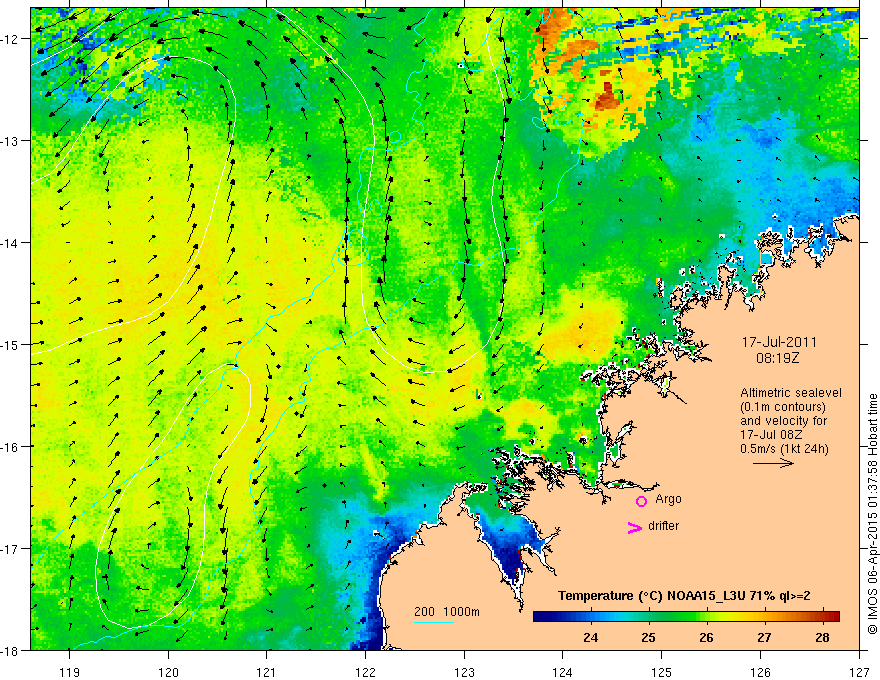The image size is (880, 680).
Task: Click the '08:19Z' time text
Action: [x=777, y=358]
